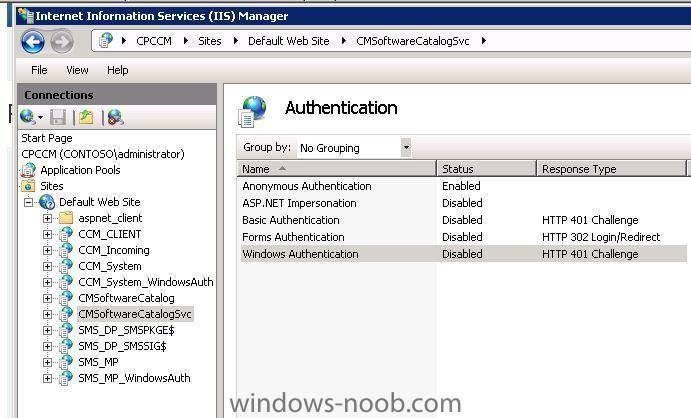
Task: Open the View menu
Action: click(x=77, y=70)
